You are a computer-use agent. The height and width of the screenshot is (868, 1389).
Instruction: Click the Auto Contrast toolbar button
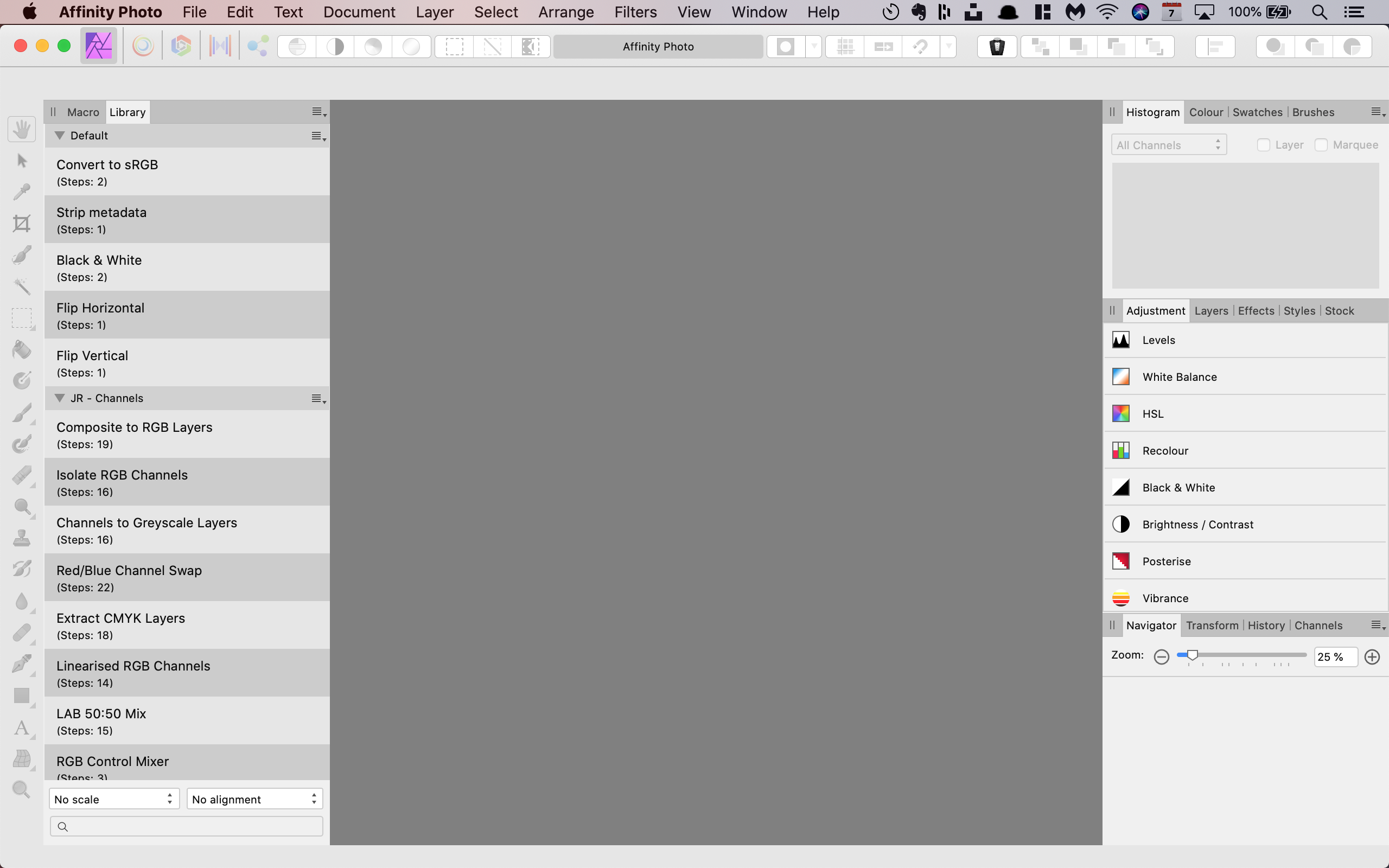pyautogui.click(x=335, y=47)
